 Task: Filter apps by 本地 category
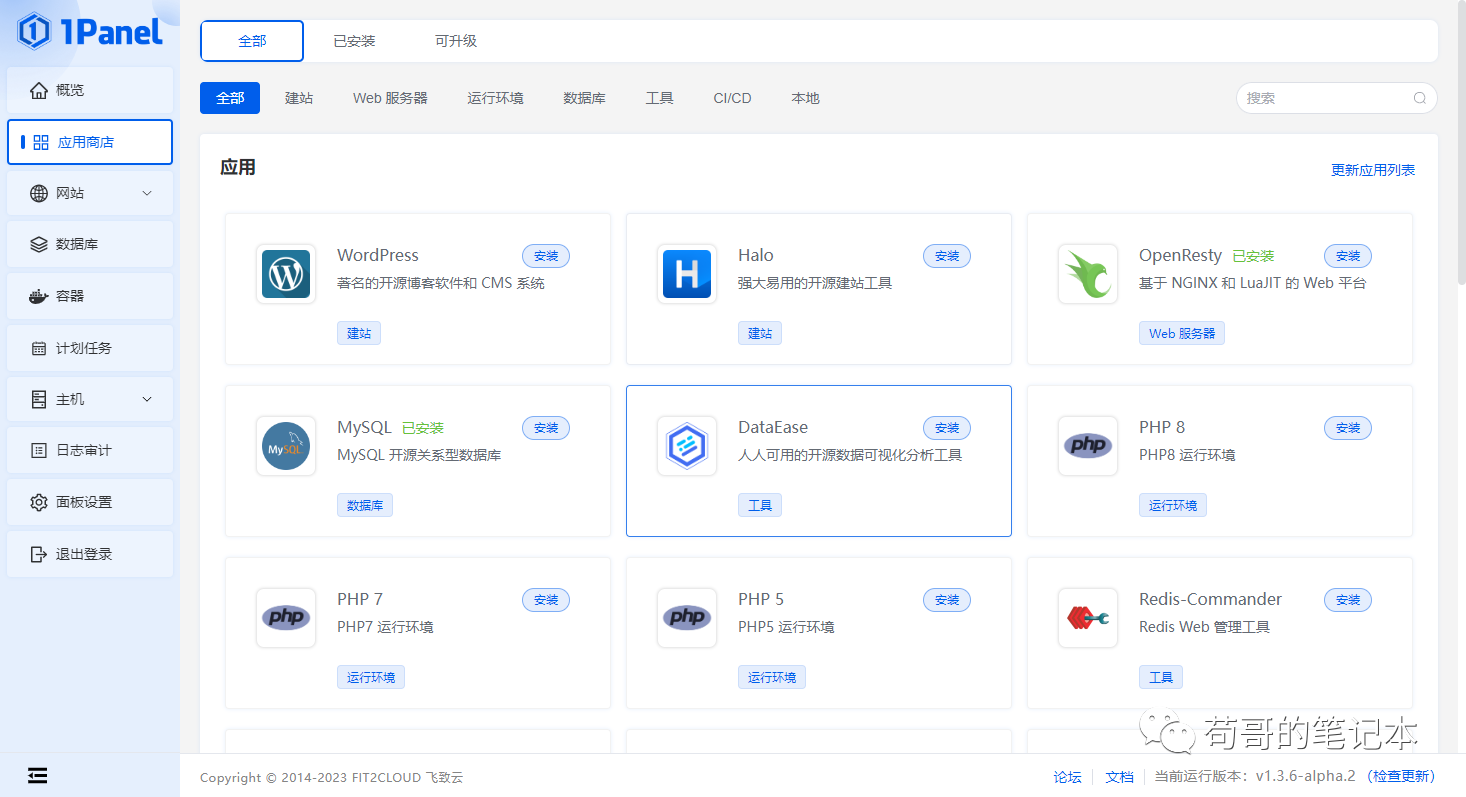805,98
